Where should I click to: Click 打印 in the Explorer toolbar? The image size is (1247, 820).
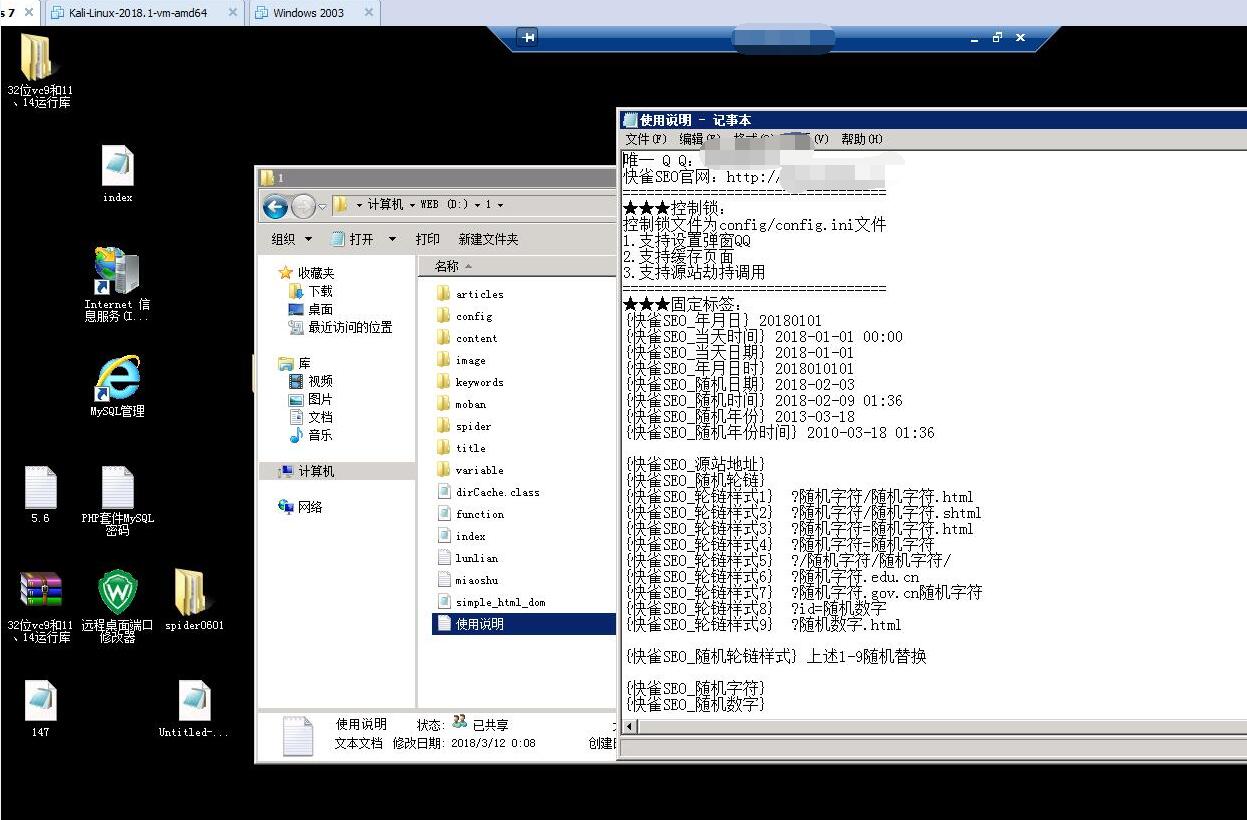point(427,239)
